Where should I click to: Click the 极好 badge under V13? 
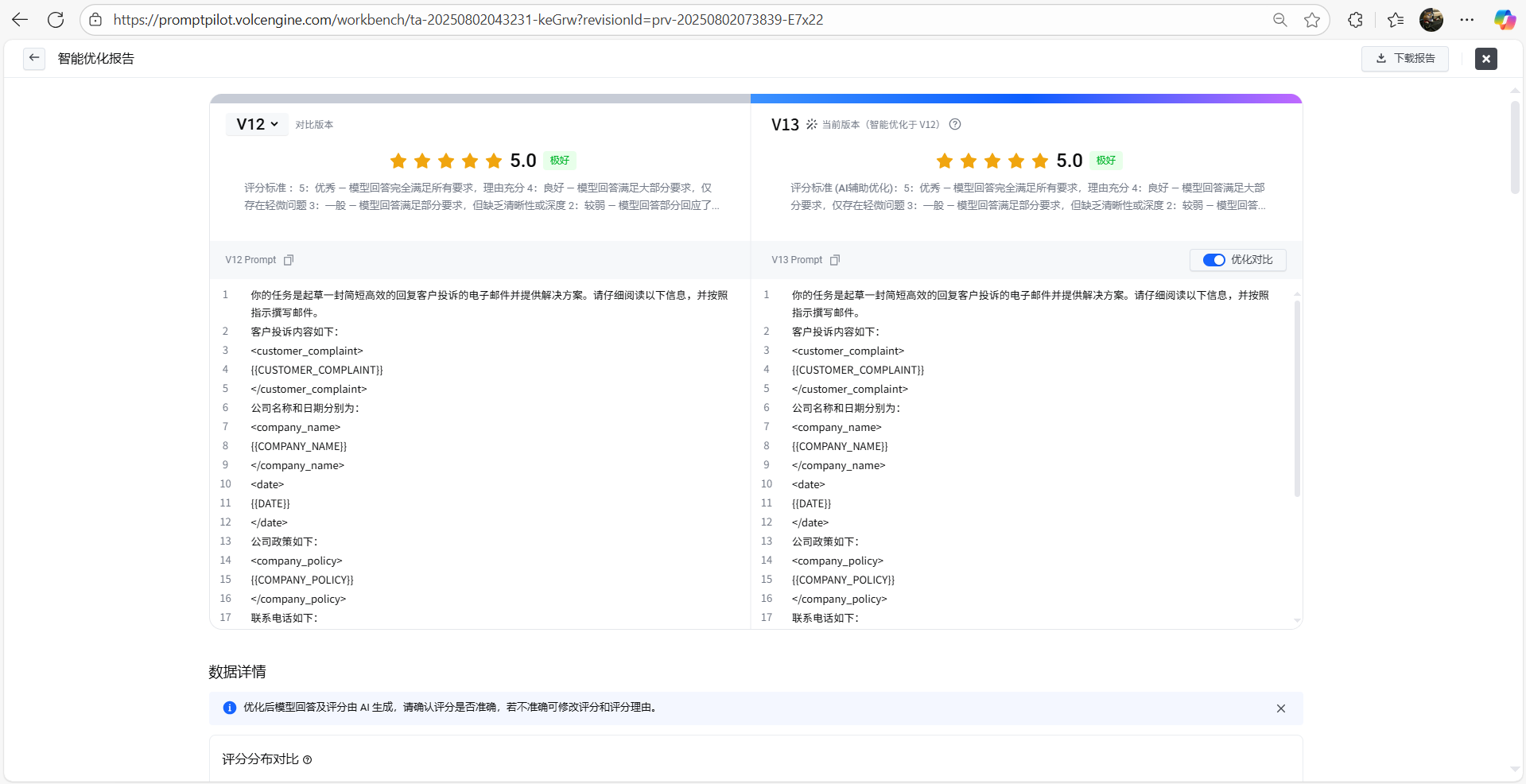point(1106,161)
